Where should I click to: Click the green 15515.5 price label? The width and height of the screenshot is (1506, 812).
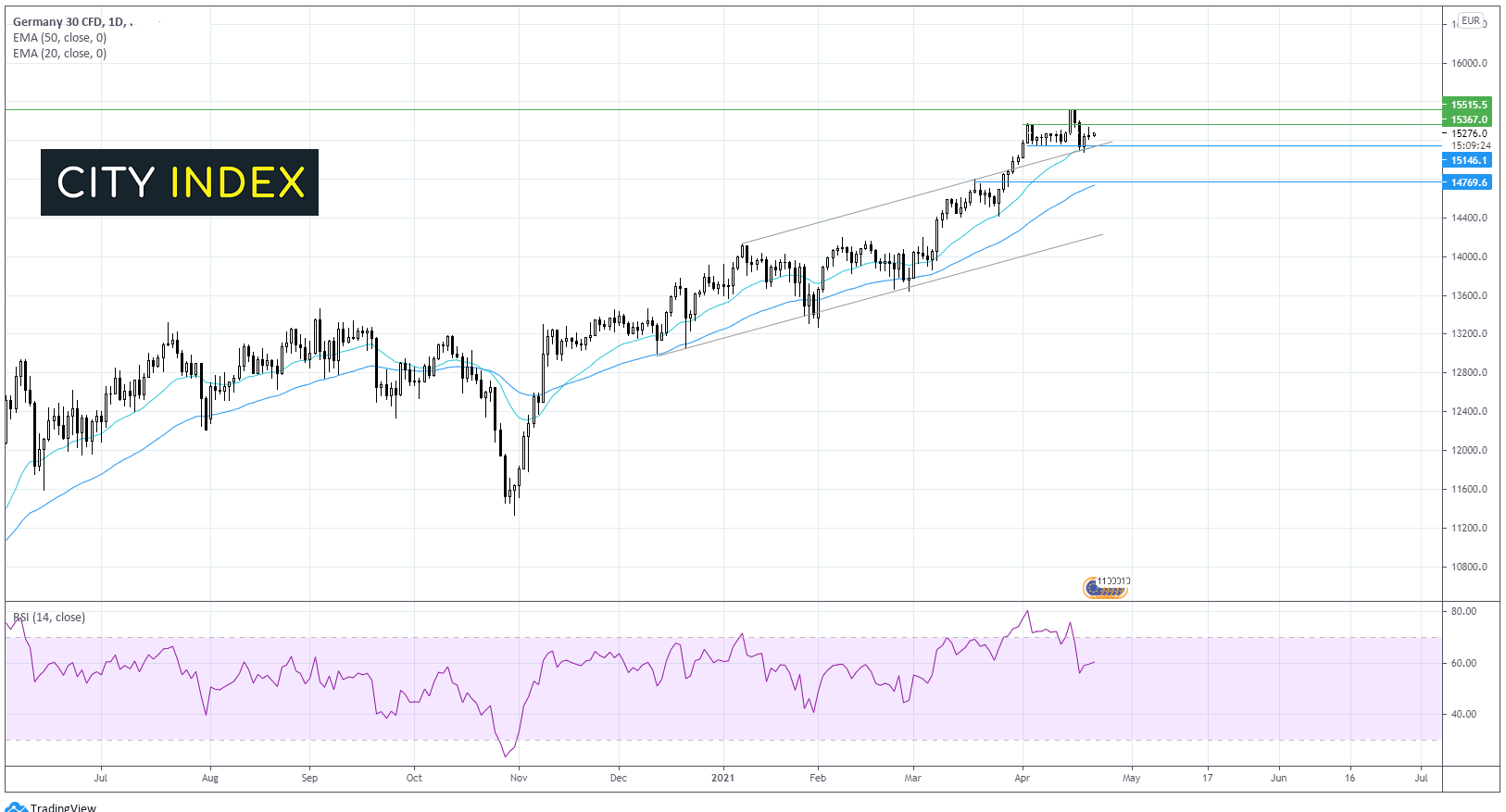tap(1468, 106)
